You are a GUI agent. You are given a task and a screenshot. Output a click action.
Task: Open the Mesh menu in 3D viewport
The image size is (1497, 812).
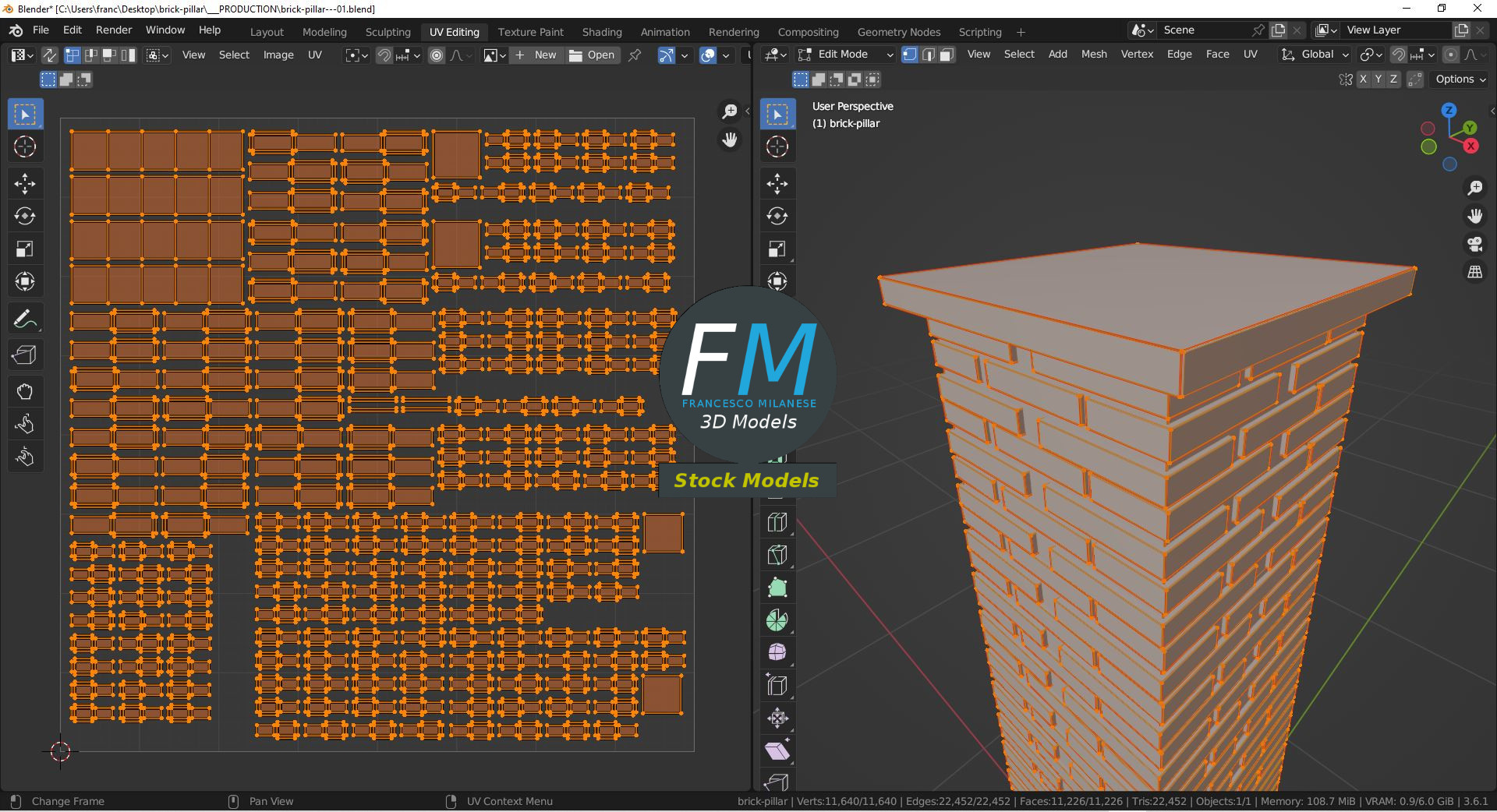[1094, 55]
